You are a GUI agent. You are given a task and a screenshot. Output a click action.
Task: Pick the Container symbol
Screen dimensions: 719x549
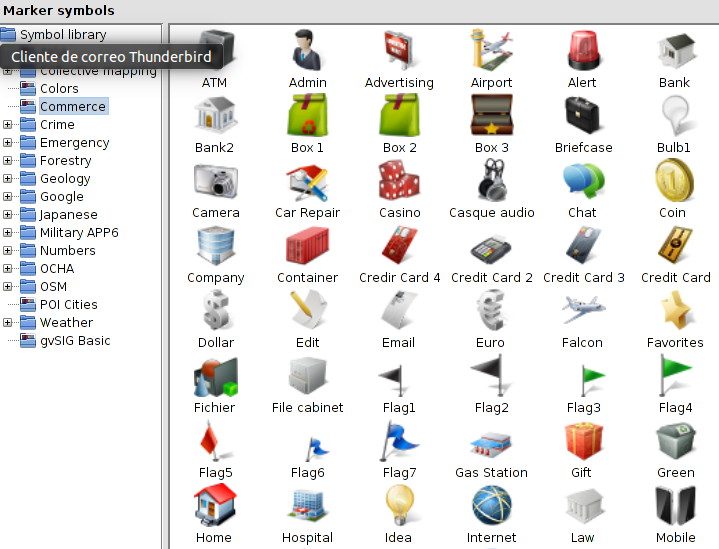[307, 248]
